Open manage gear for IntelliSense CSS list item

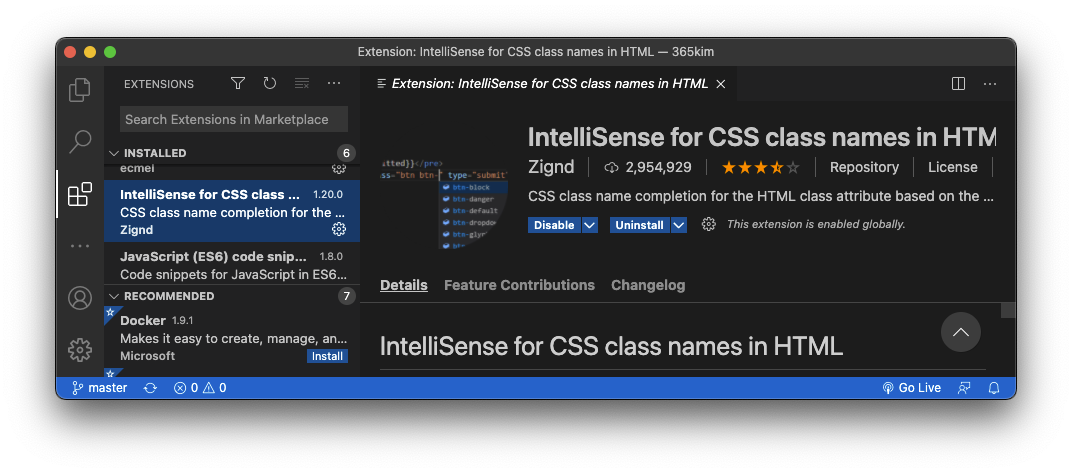[x=338, y=229]
